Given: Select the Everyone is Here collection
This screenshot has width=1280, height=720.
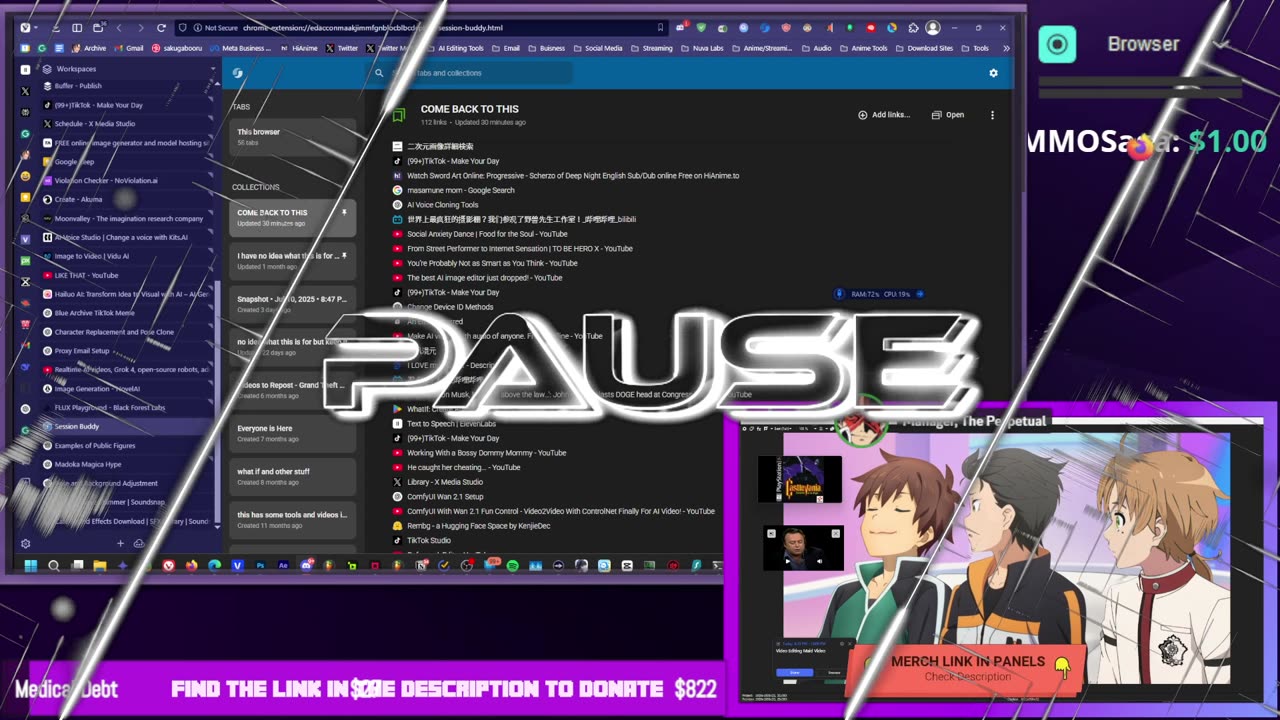Looking at the screenshot, I should (292, 433).
